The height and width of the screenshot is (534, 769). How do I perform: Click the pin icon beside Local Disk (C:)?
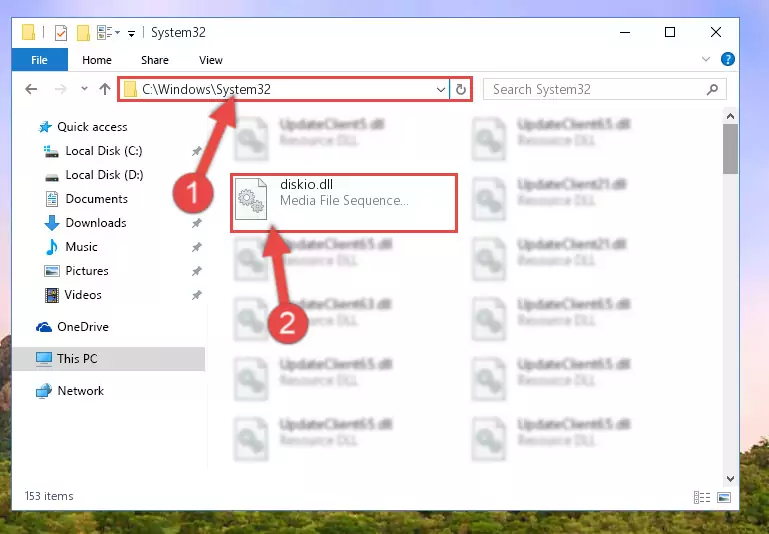point(196,151)
